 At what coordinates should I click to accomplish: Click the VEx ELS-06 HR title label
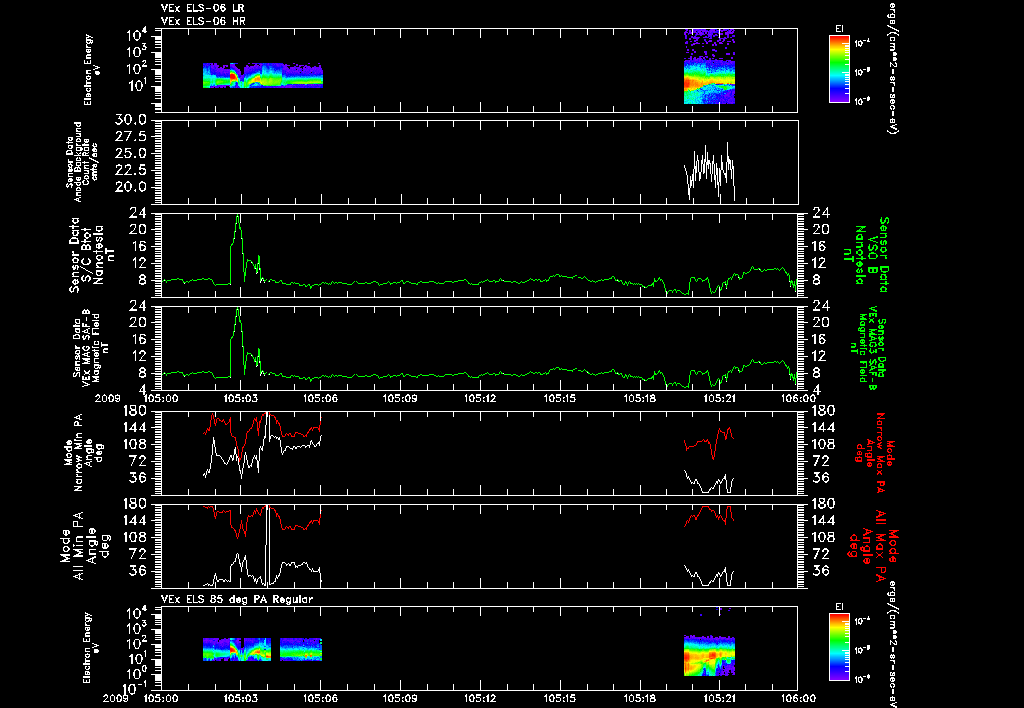click(203, 21)
